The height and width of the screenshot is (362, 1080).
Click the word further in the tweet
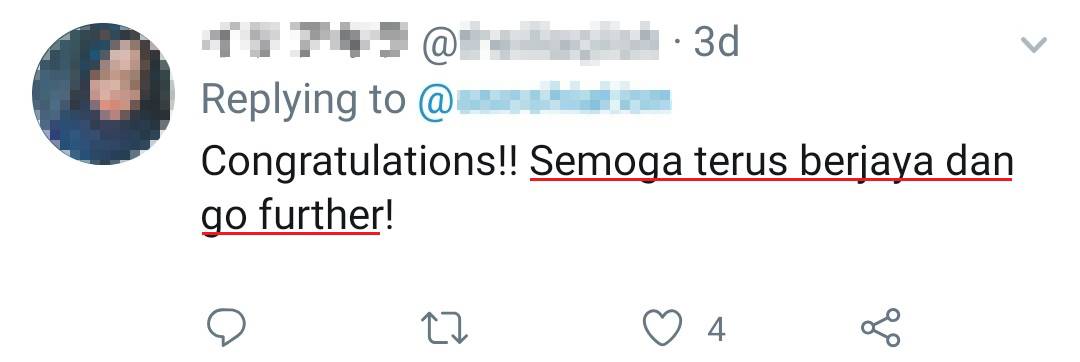coord(319,216)
